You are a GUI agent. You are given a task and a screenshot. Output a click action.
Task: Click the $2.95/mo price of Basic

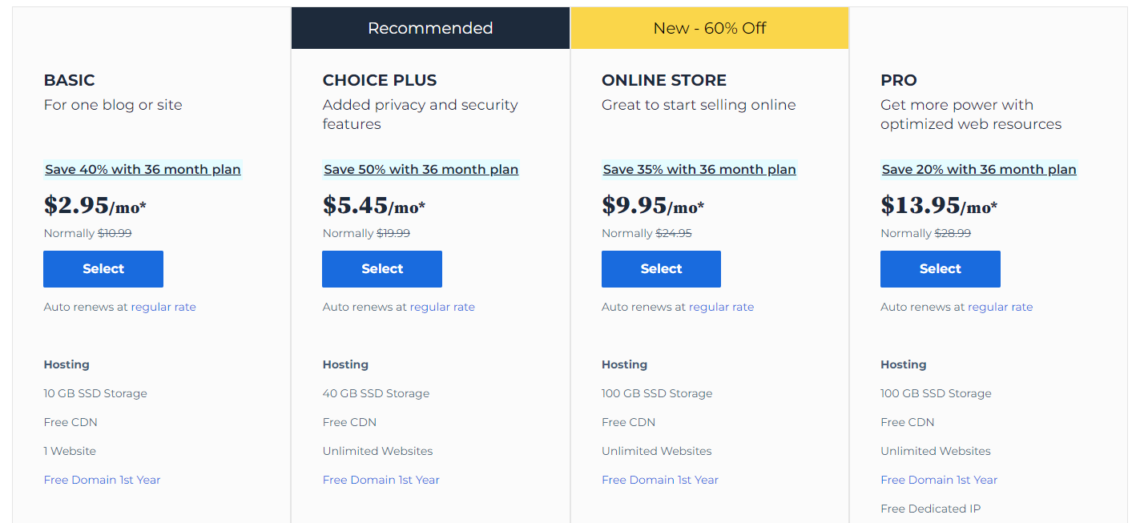(x=94, y=206)
